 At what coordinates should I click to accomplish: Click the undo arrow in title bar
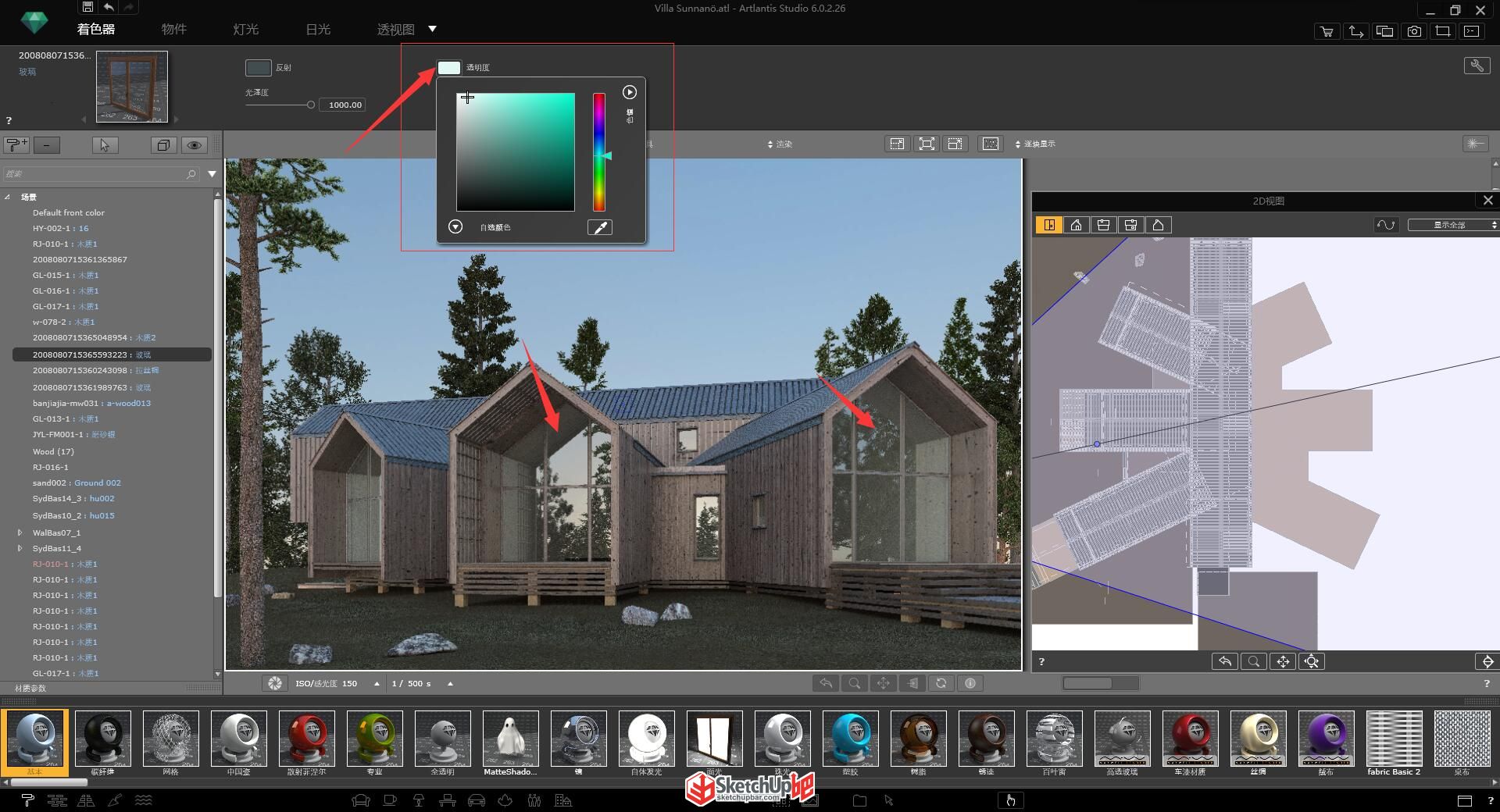(x=109, y=7)
